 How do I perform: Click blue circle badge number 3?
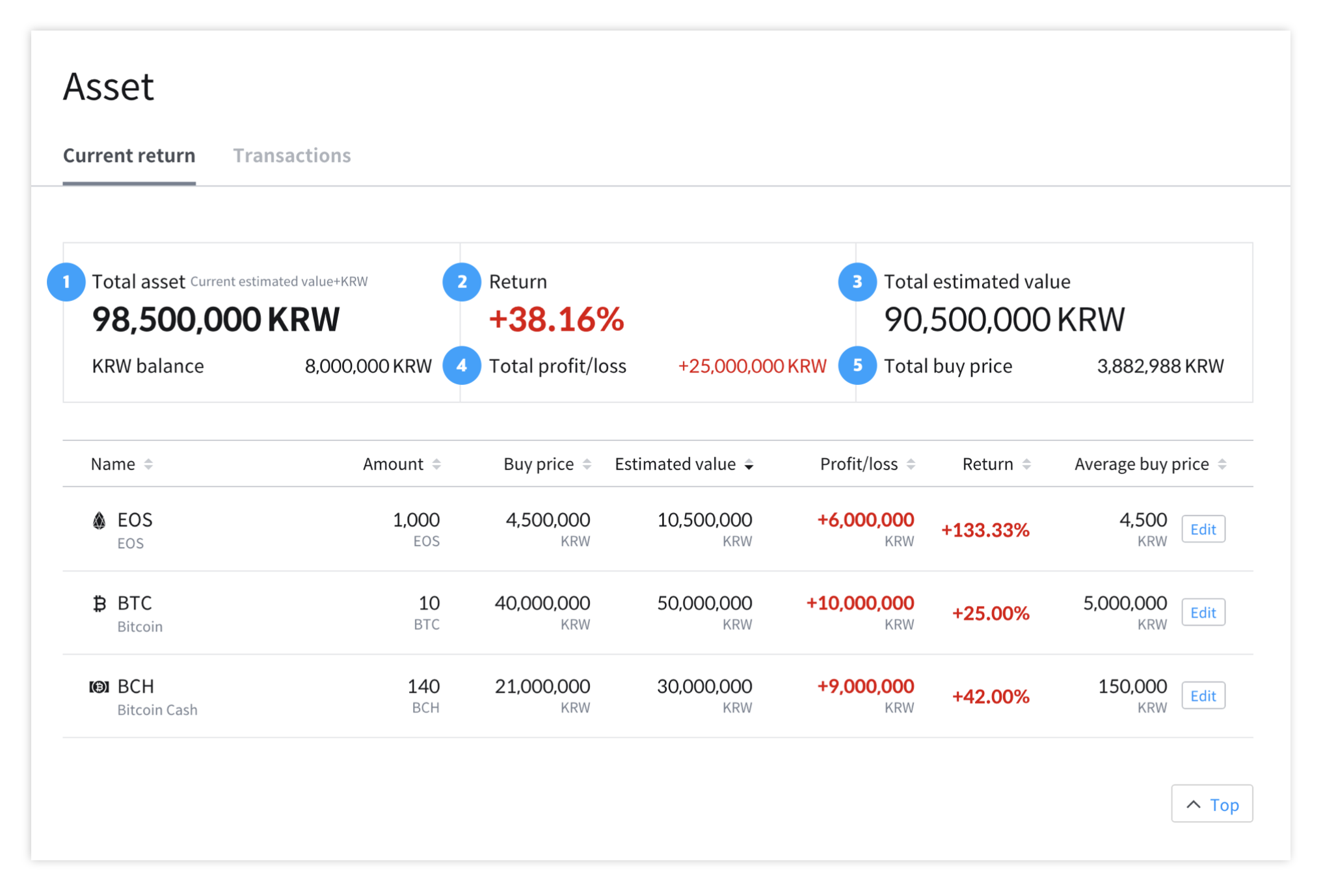pos(857,282)
